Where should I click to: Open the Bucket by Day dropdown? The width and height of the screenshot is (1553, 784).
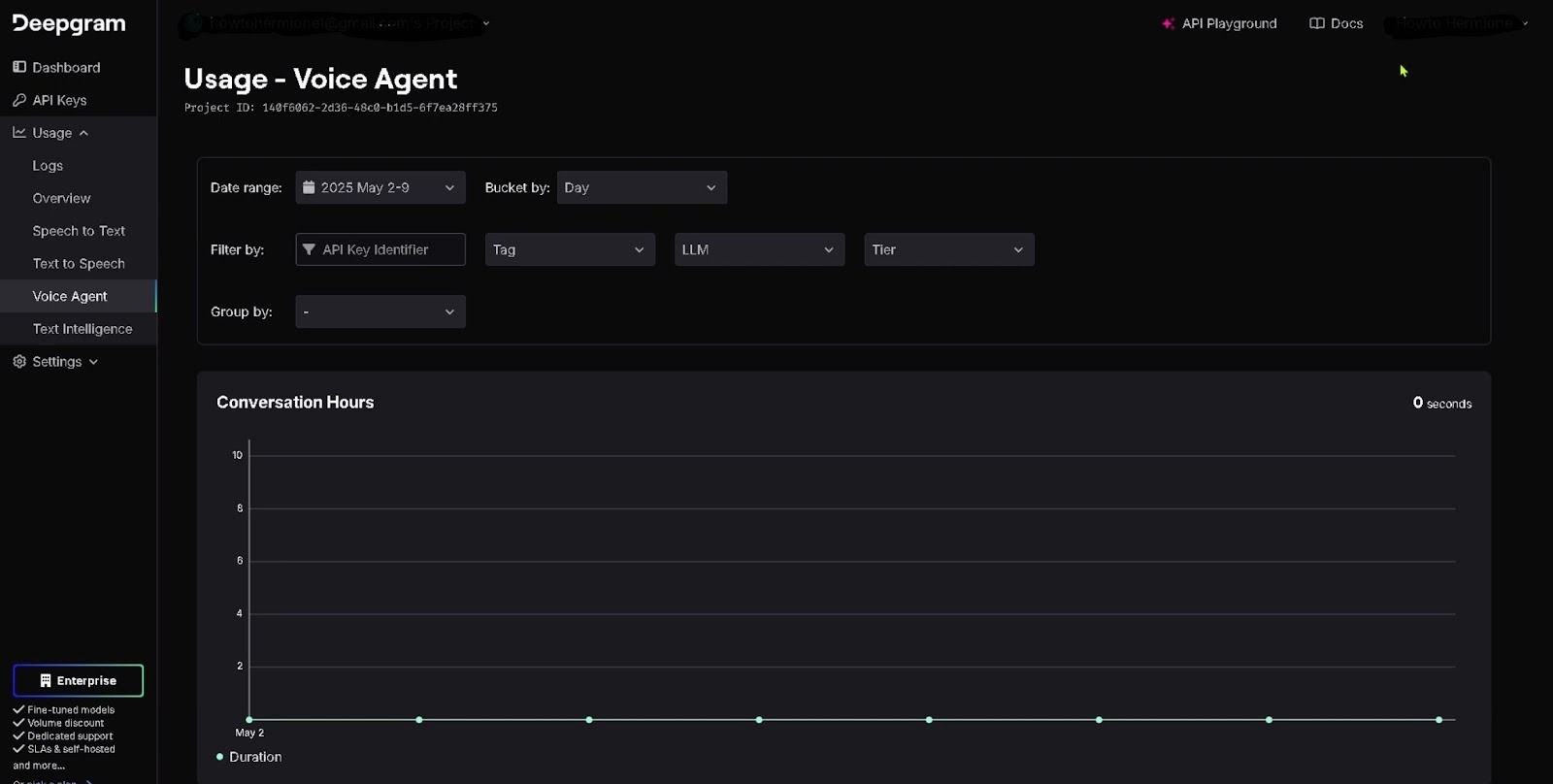tap(642, 187)
